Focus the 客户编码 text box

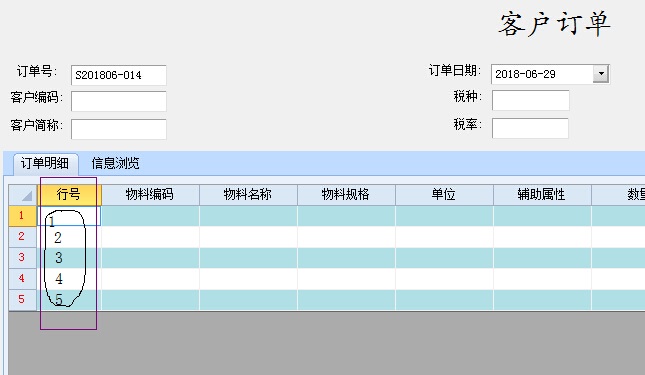point(118,101)
